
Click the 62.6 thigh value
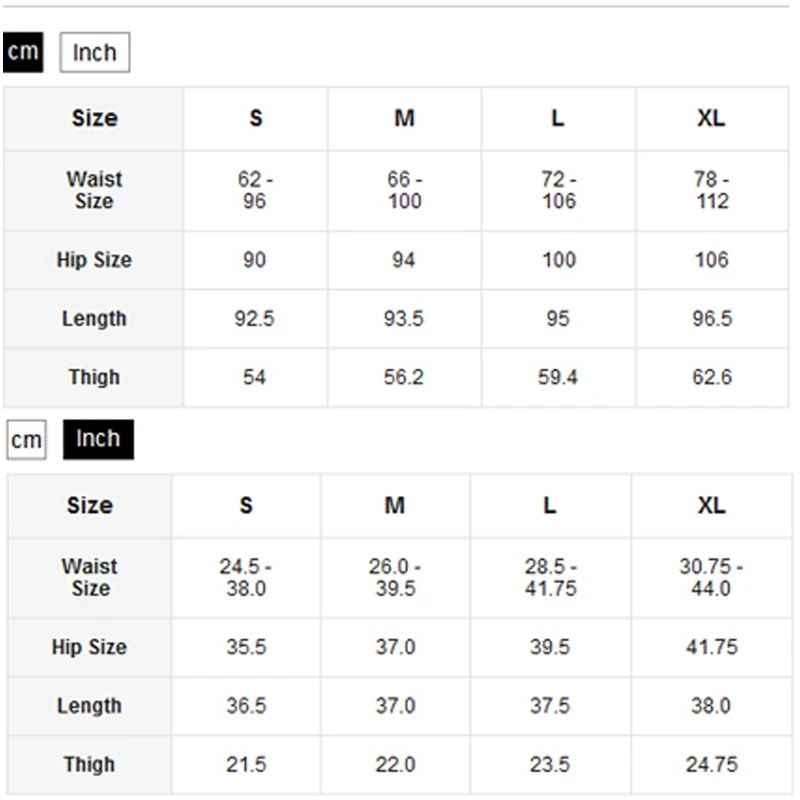click(711, 377)
